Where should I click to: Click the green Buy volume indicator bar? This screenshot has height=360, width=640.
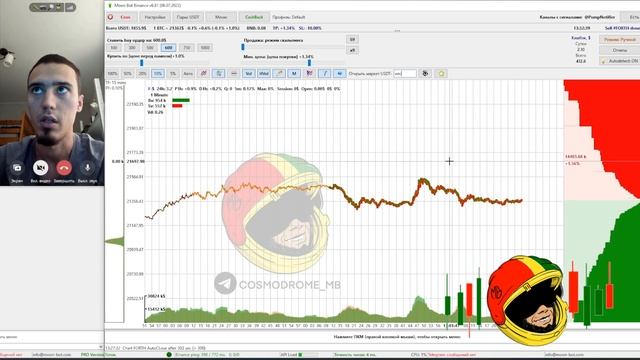tap(181, 100)
